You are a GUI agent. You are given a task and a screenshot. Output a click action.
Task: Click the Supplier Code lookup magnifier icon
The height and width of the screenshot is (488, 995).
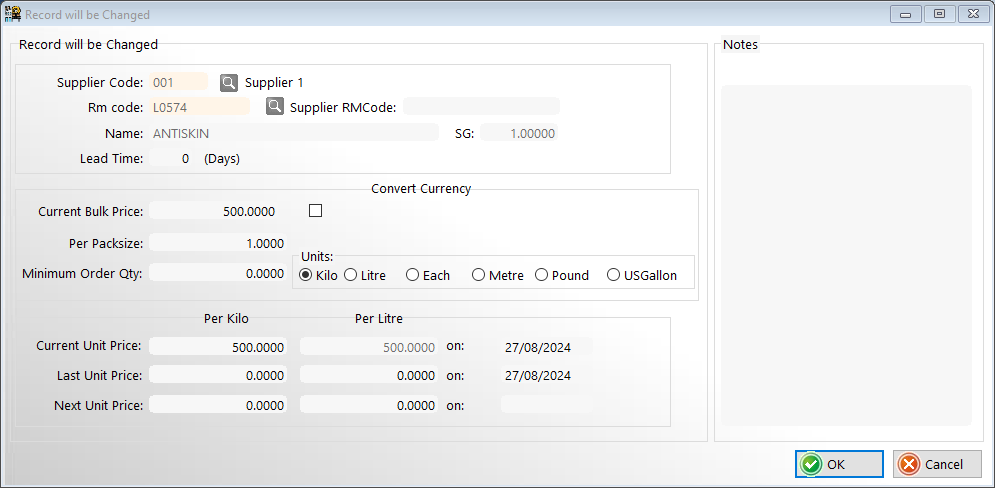[229, 82]
